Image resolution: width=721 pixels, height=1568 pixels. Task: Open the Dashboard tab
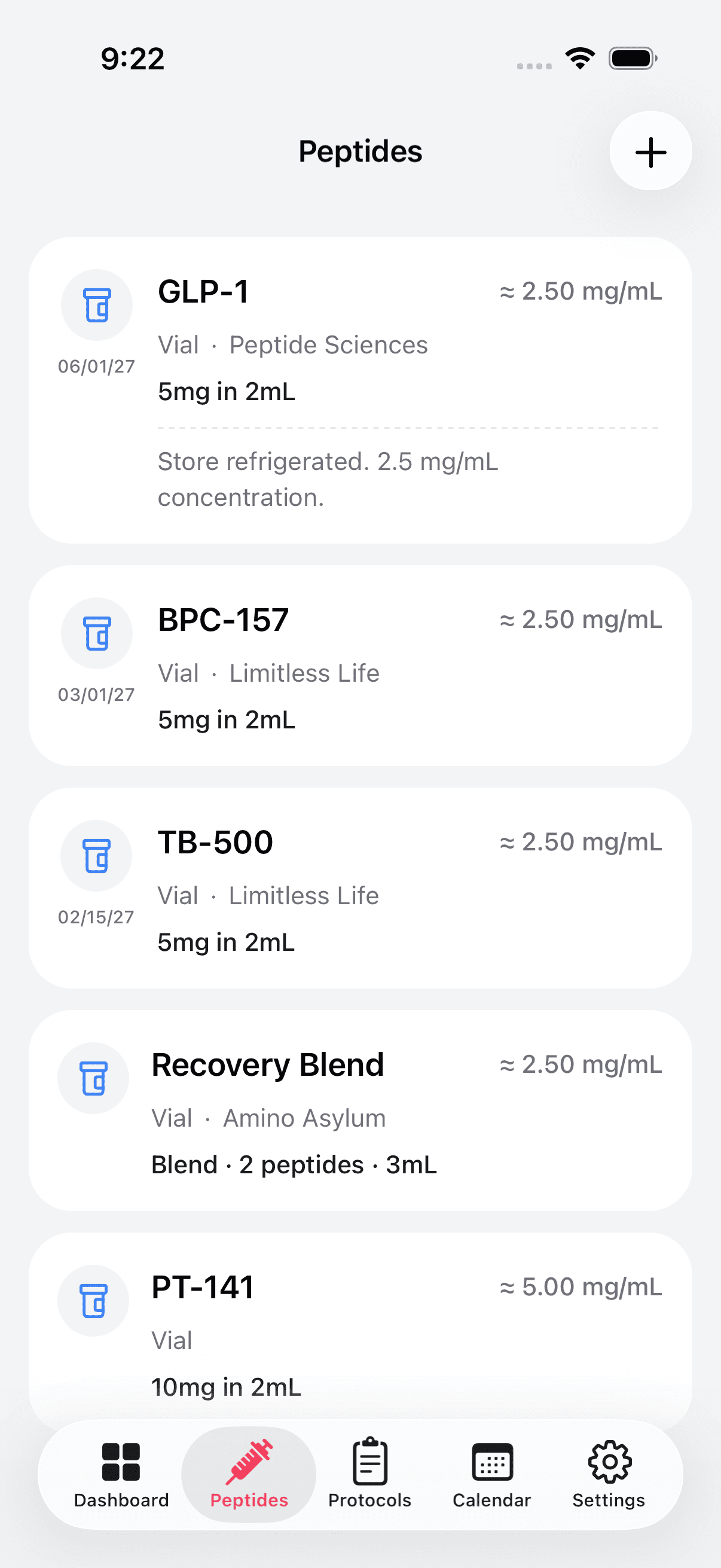point(121,1474)
